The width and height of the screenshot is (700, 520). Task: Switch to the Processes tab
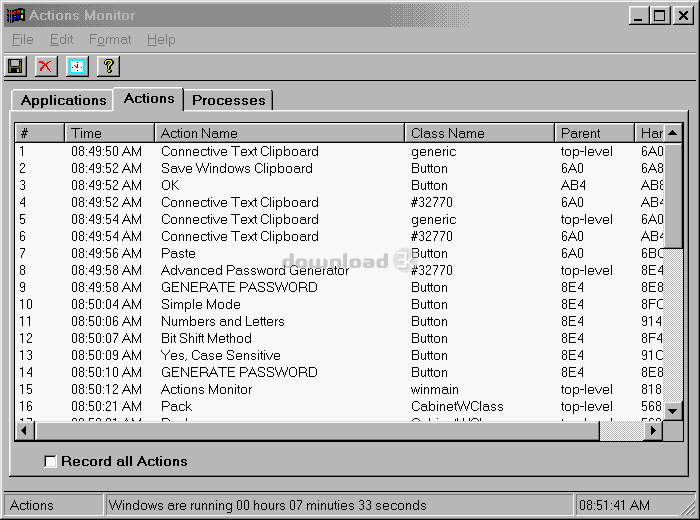pos(228,100)
